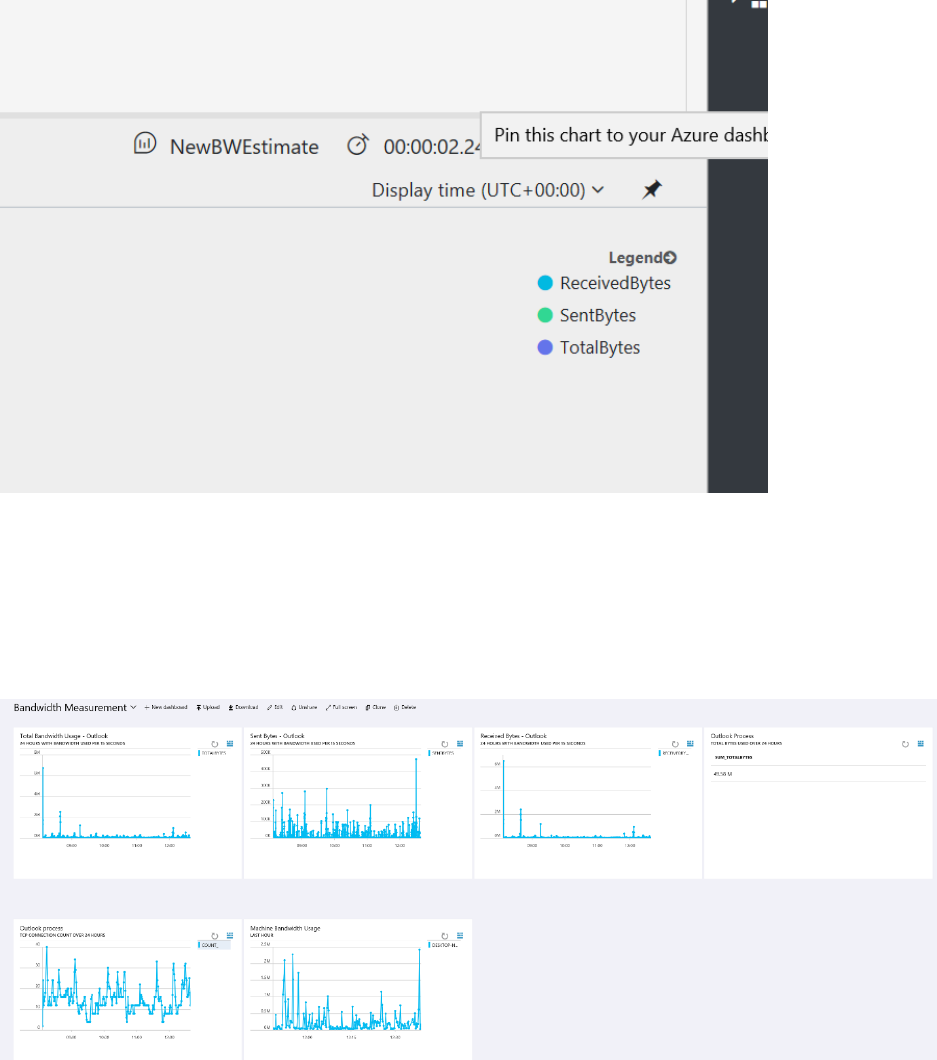Collapse the Legend arrow icon

[670, 258]
